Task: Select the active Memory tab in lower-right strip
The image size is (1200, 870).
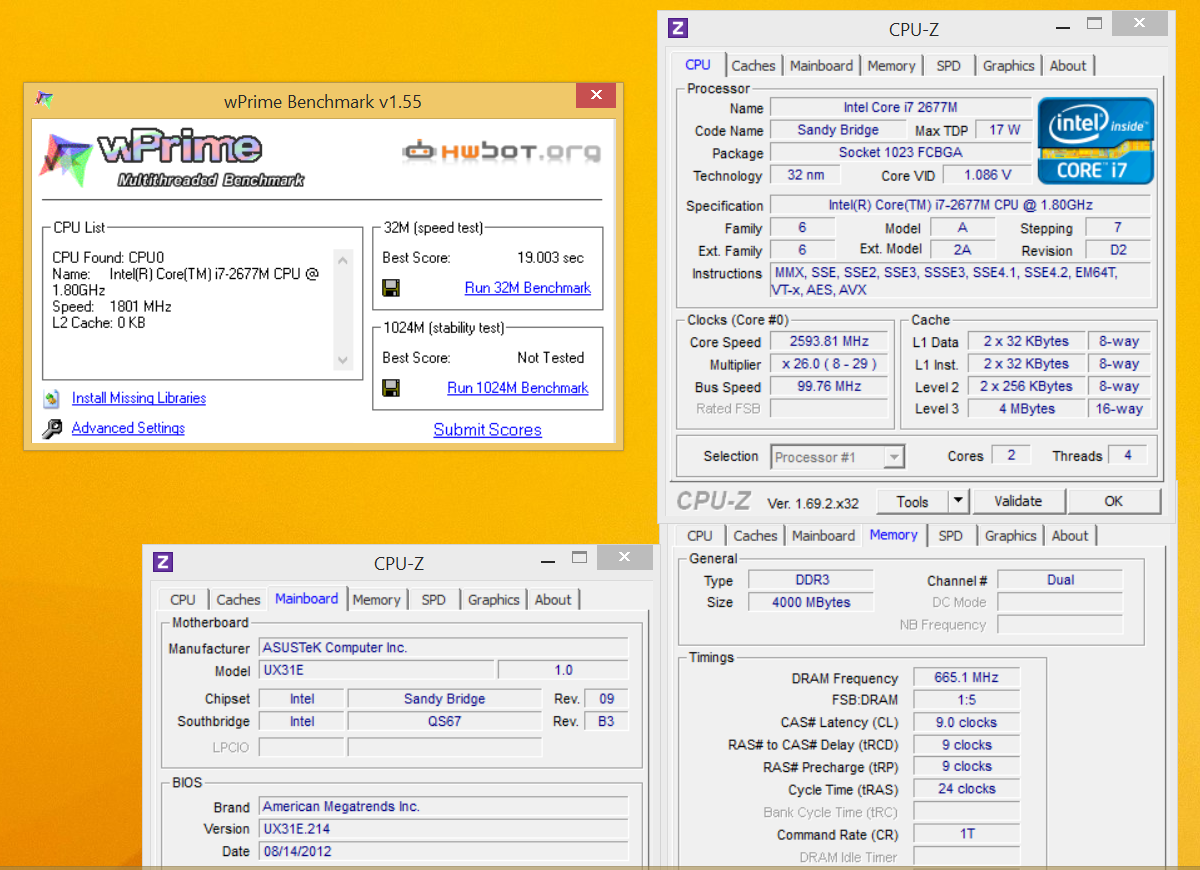Action: click(893, 535)
